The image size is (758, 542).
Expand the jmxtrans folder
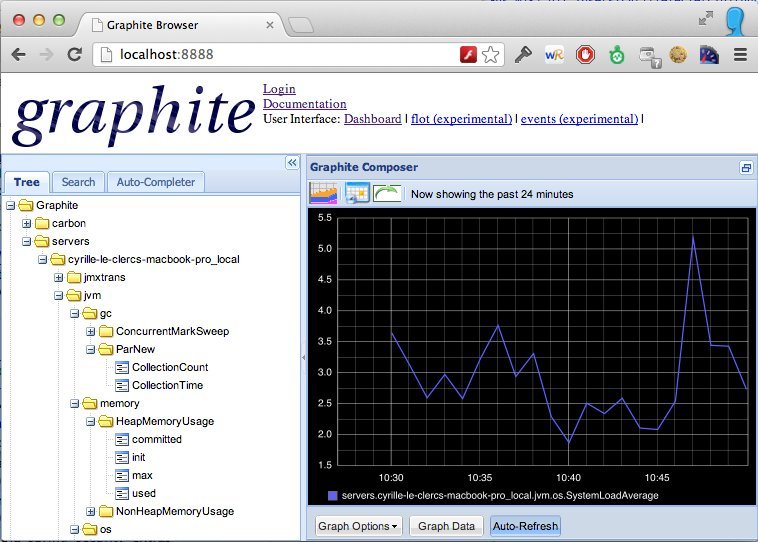58,278
